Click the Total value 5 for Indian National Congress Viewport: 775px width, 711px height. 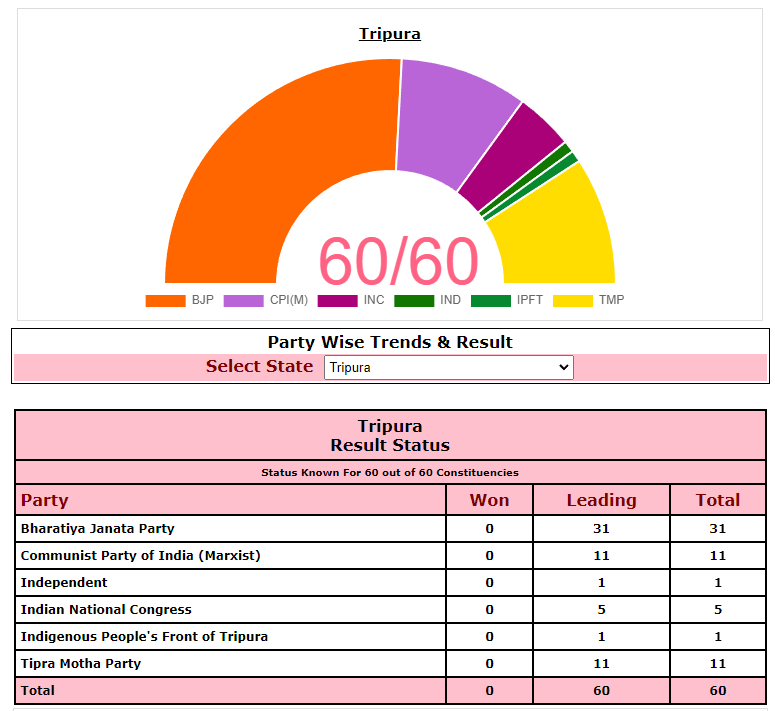718,609
